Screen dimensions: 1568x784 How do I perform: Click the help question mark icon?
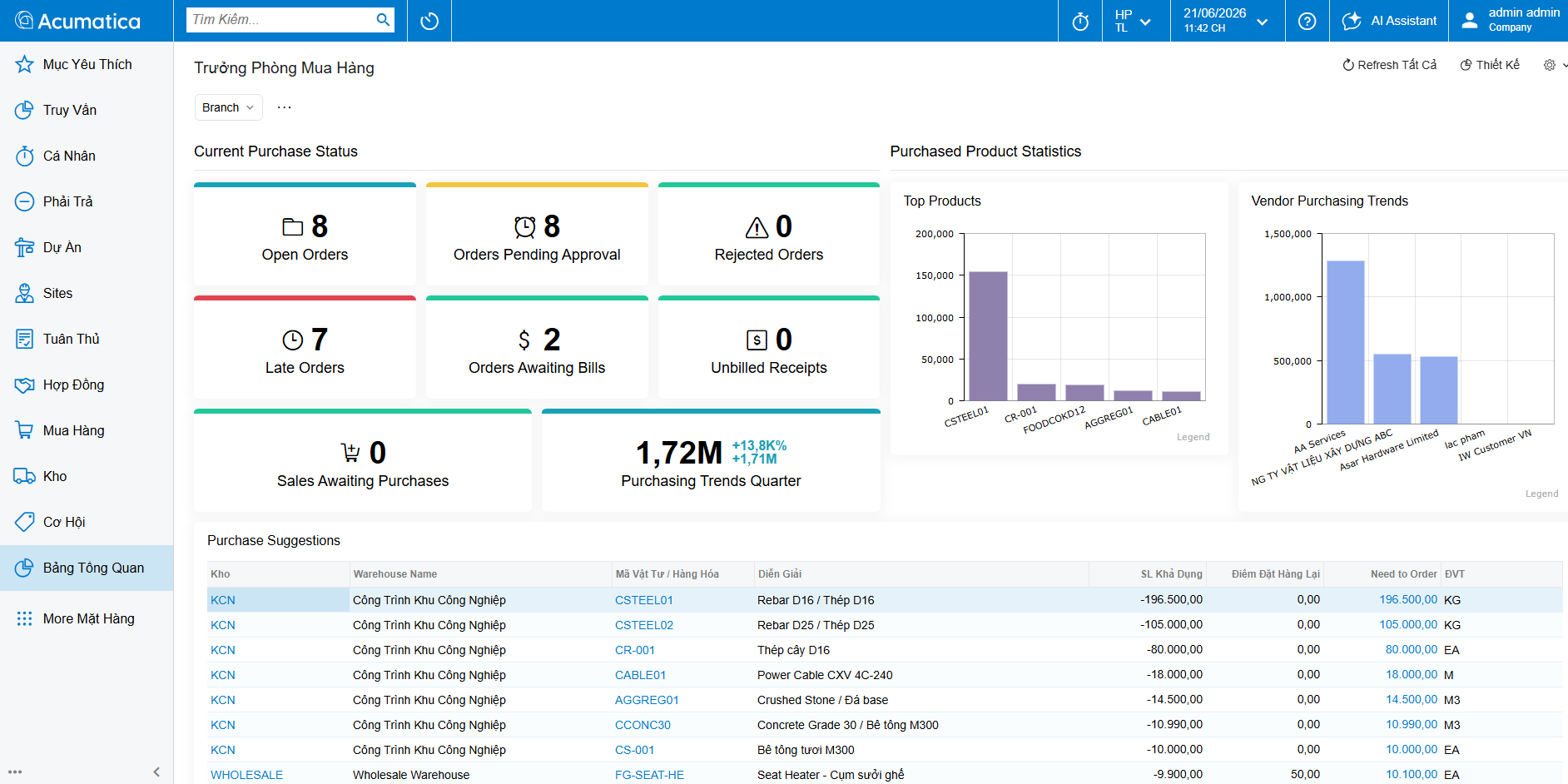coord(1307,21)
